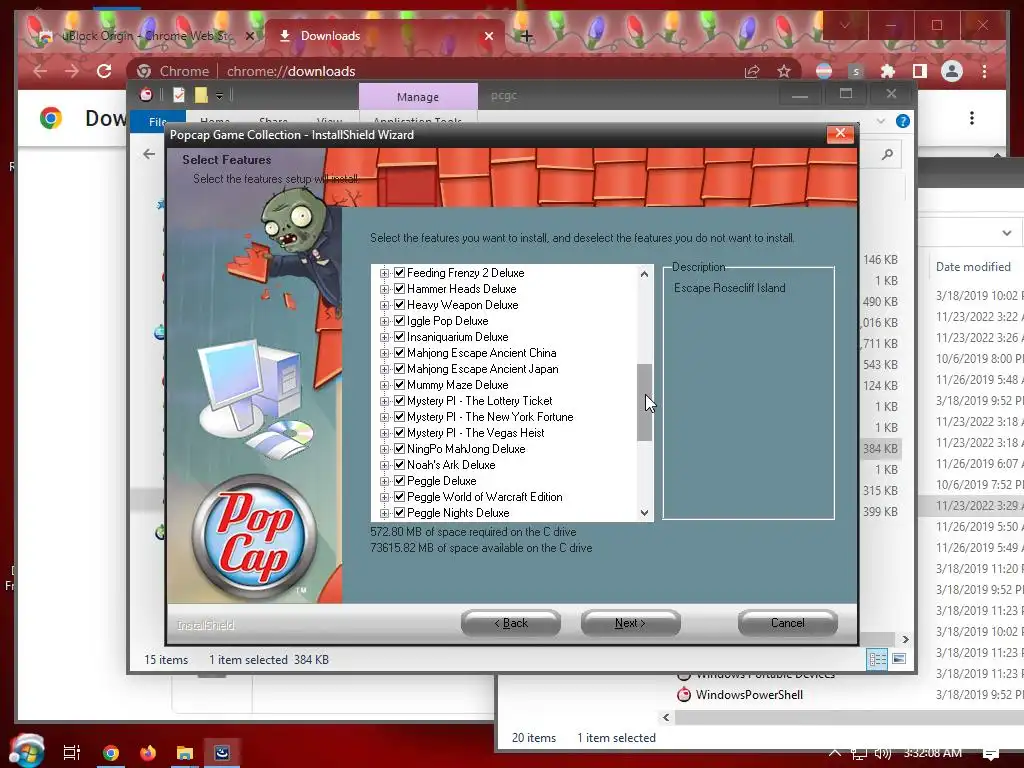Open Firefox from the taskbar
This screenshot has width=1024, height=768.
(148, 753)
